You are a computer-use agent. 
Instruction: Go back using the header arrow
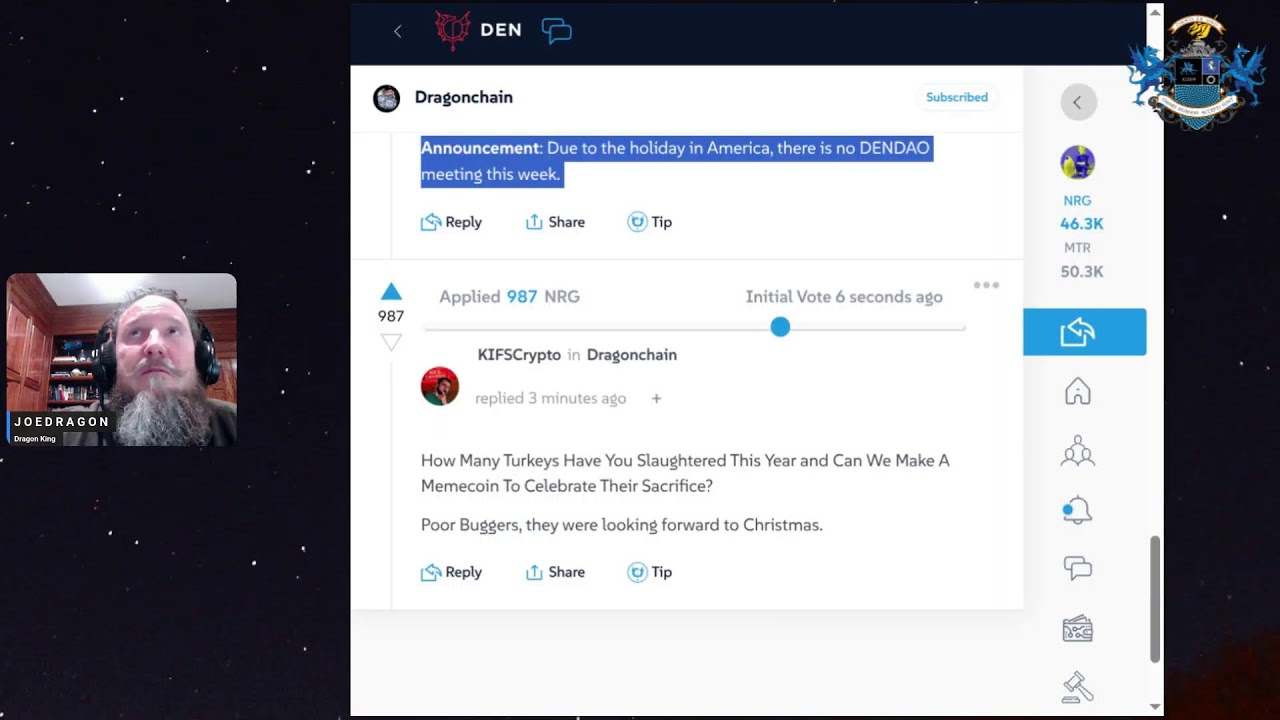point(397,31)
